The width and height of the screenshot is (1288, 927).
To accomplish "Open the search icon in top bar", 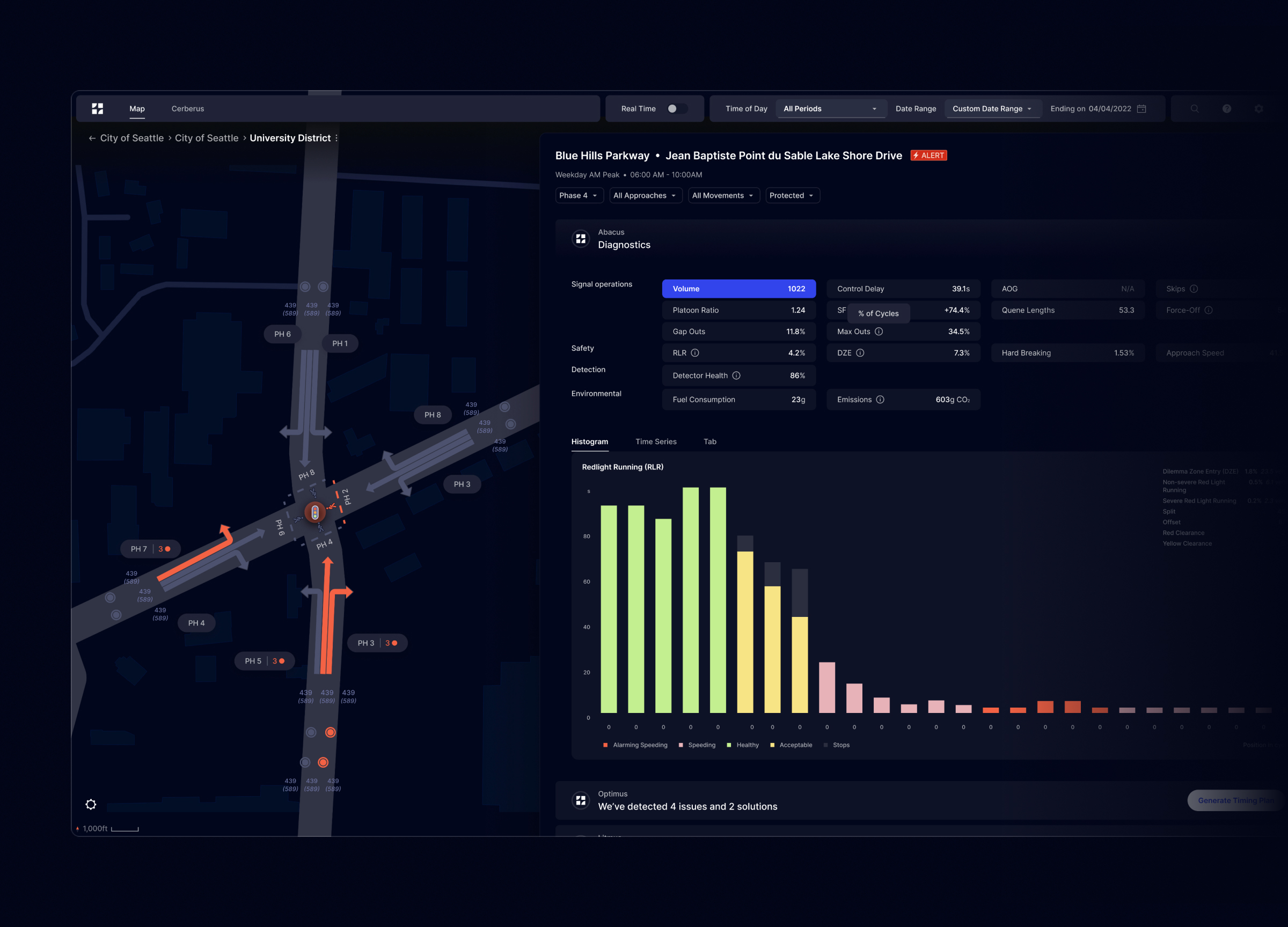I will pyautogui.click(x=1194, y=108).
